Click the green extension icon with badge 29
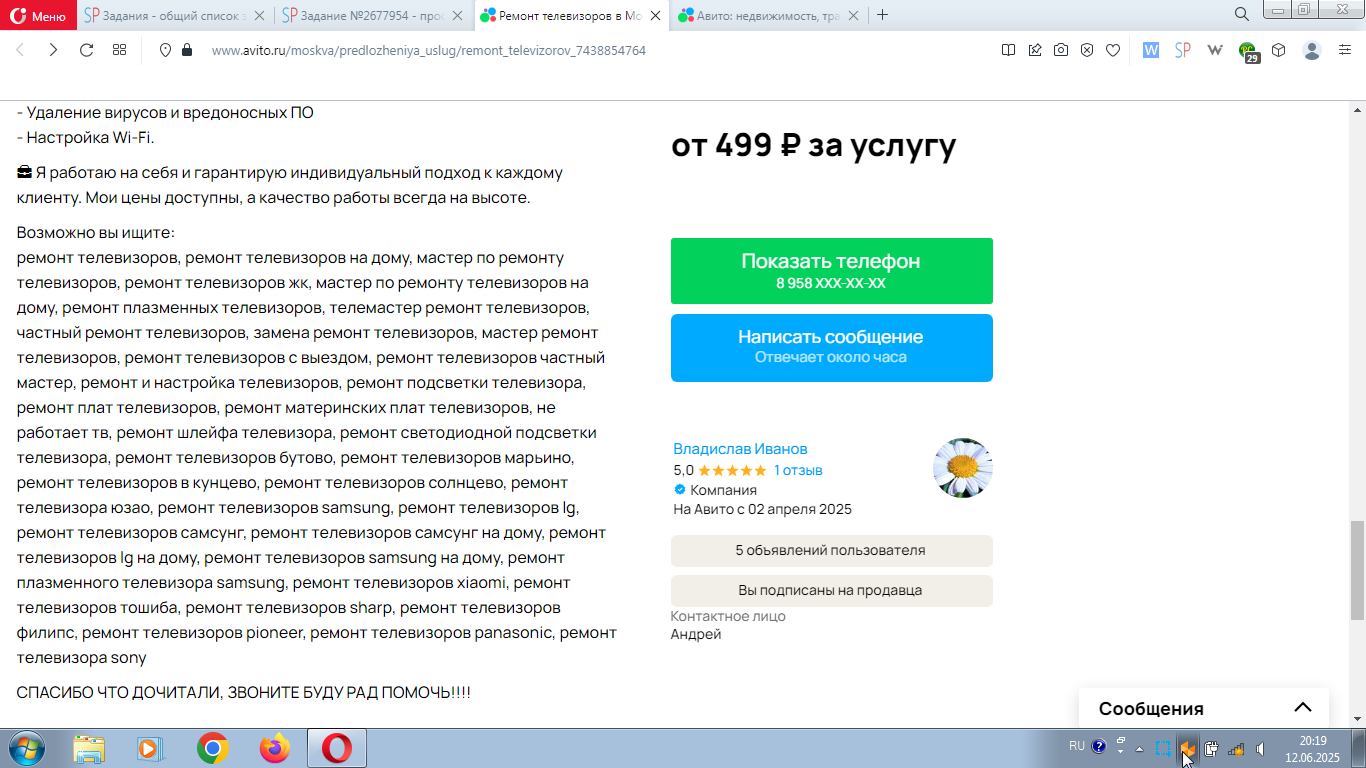This screenshot has height=768, width=1366. [x=1248, y=52]
